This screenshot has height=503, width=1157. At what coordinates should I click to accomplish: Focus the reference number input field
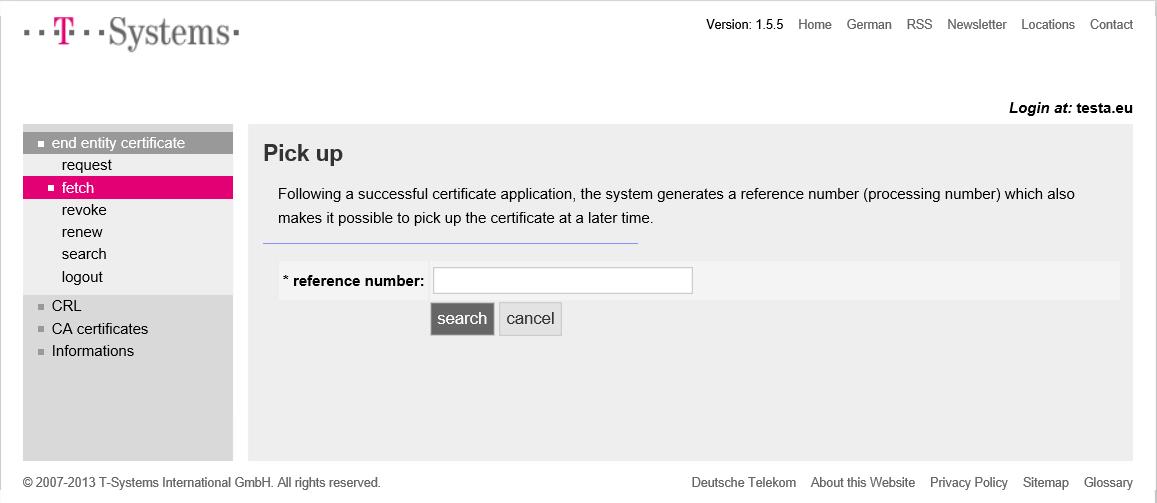coord(562,281)
